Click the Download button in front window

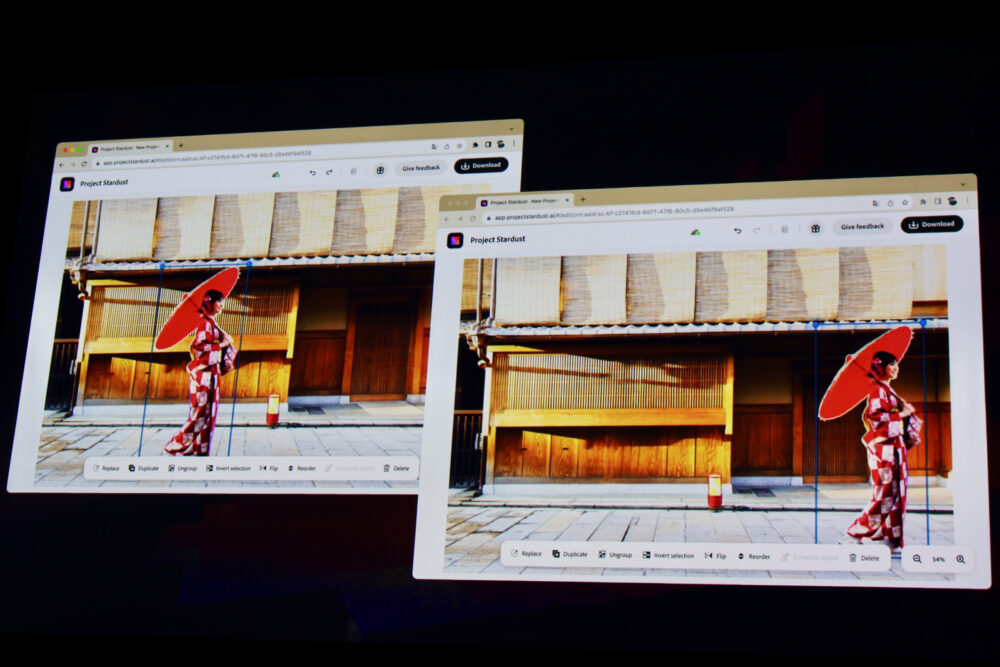click(x=931, y=224)
